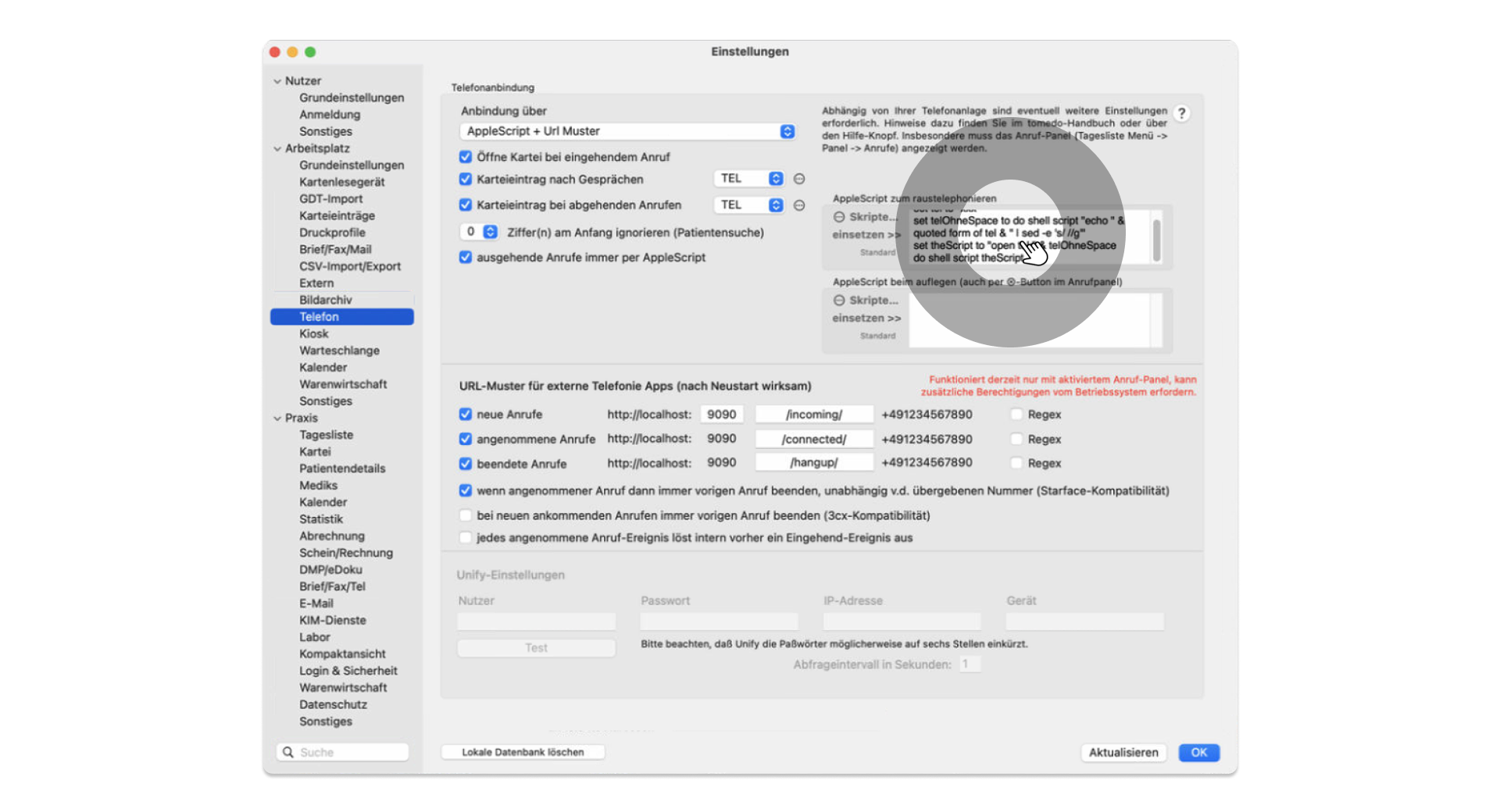
Task: Enable 3cx-Kompatibilität checkbox
Action: coord(466,515)
